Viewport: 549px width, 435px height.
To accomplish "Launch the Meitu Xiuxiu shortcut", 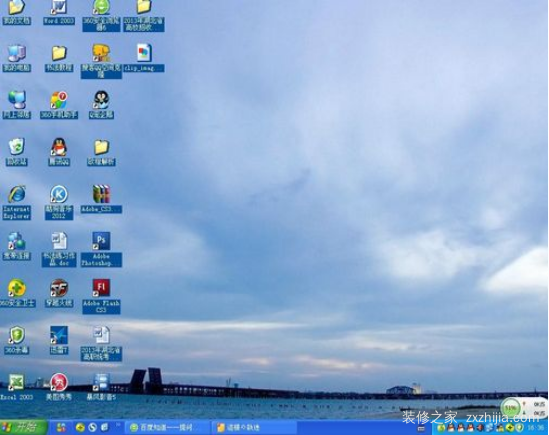I will click(59, 387).
